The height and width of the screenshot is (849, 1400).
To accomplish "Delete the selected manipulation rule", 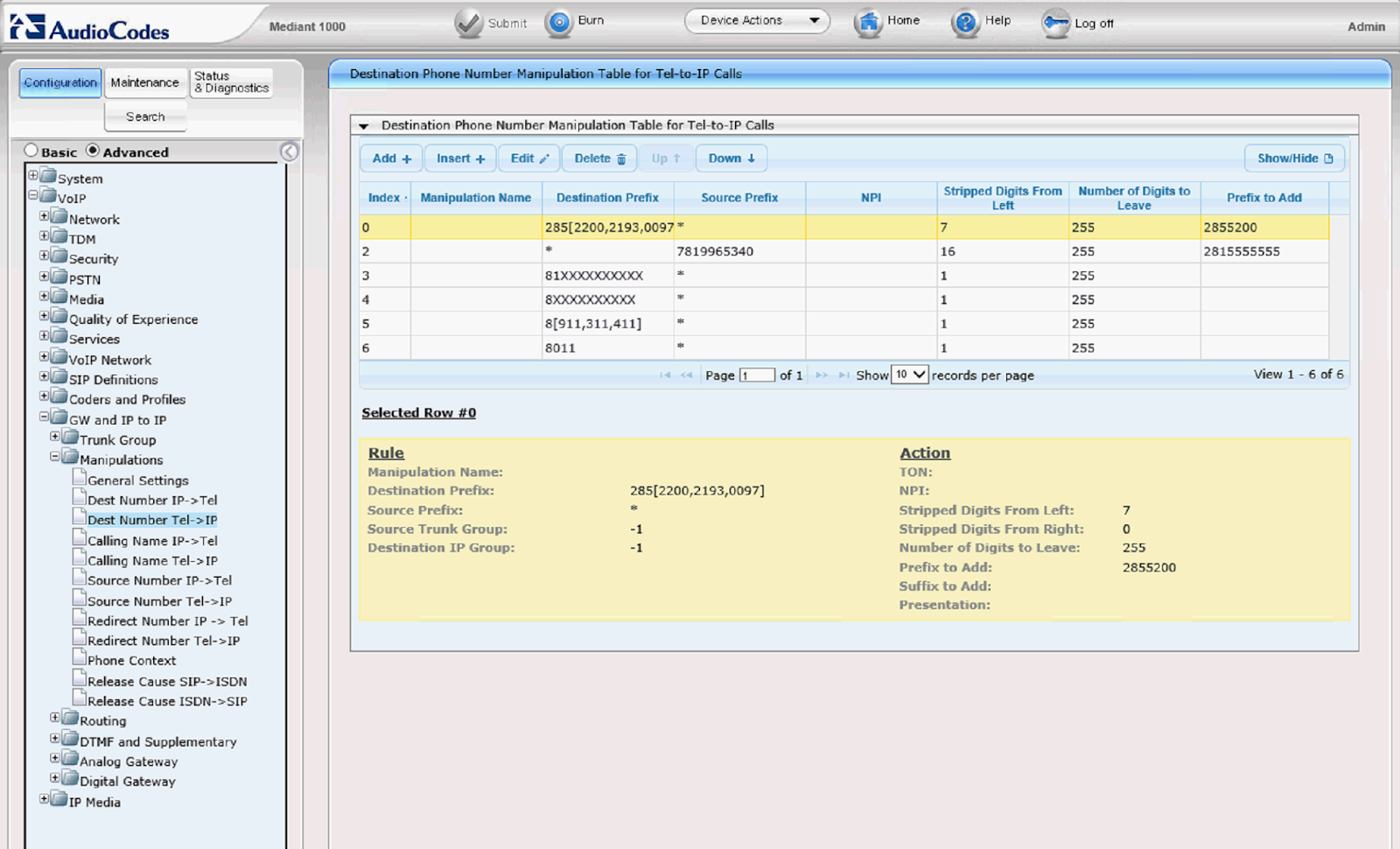I will 599,158.
